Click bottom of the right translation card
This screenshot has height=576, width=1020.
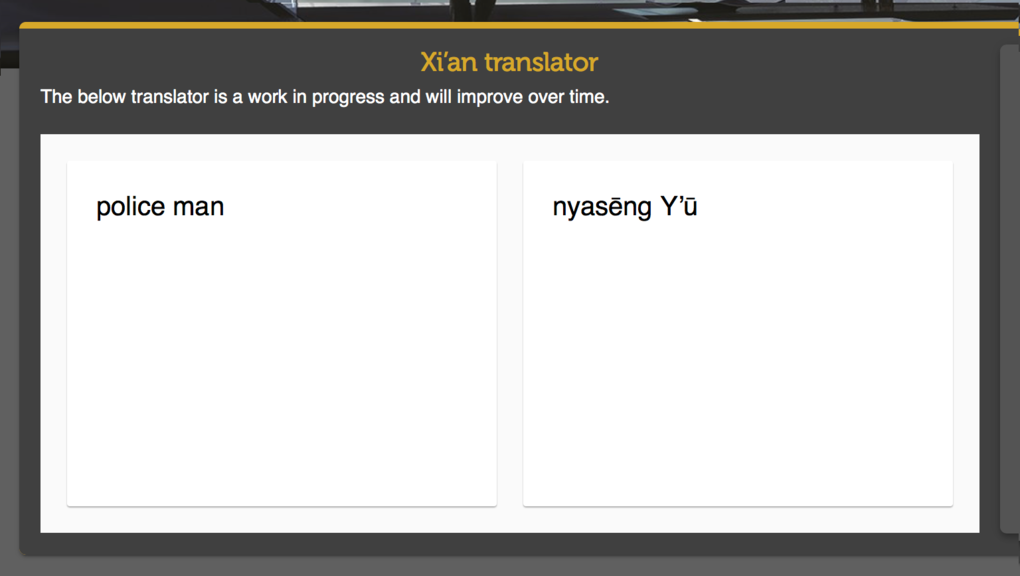737,490
